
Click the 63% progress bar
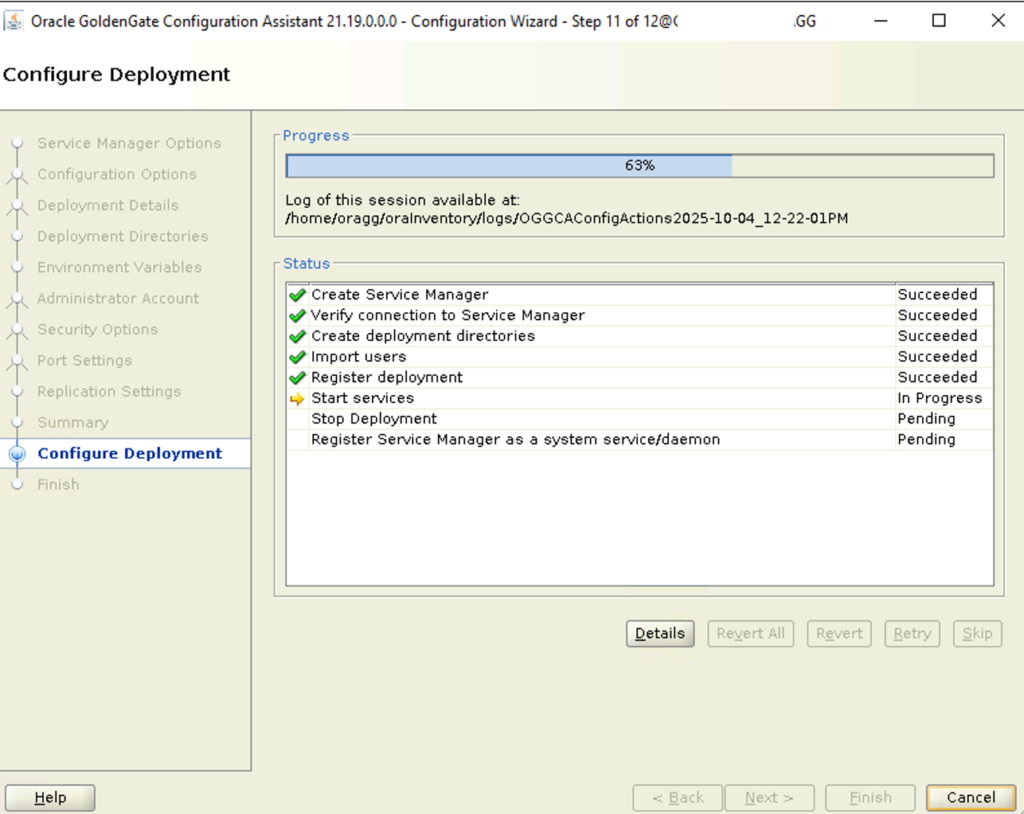click(639, 166)
